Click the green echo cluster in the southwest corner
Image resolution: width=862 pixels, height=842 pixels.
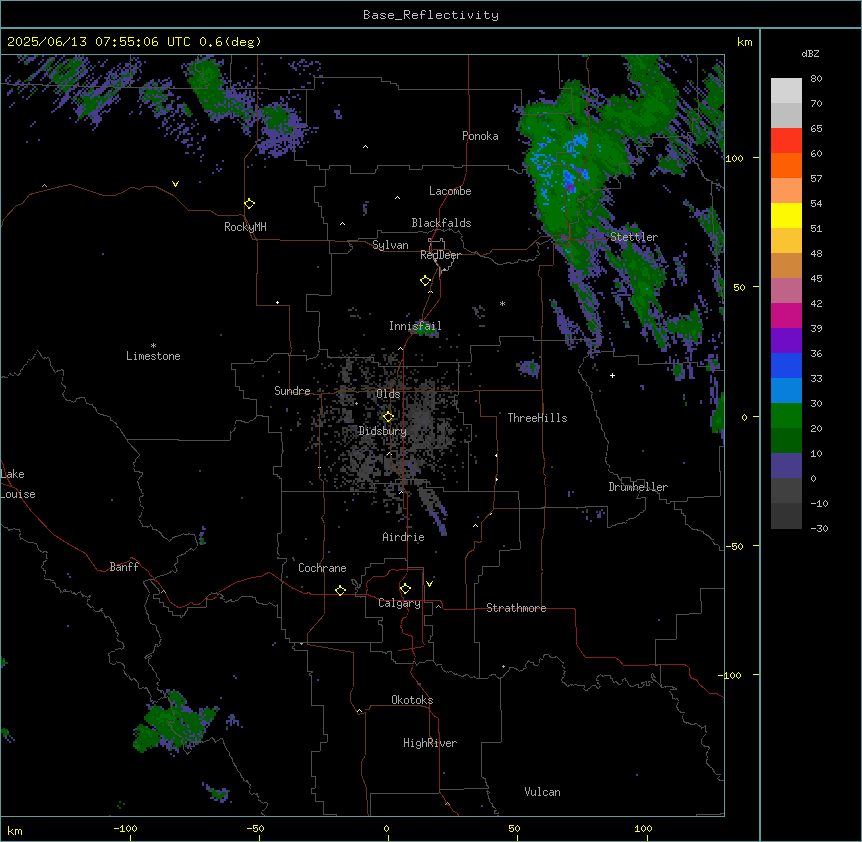pos(175,721)
